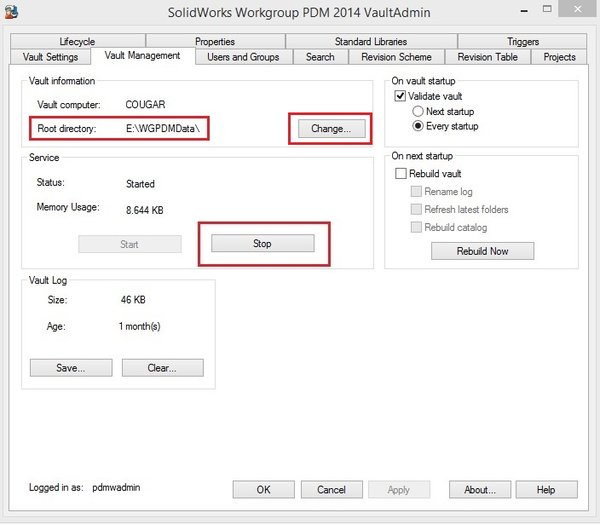Screen dimensions: 600x524
Task: Click Change... to change root directory
Action: point(331,129)
